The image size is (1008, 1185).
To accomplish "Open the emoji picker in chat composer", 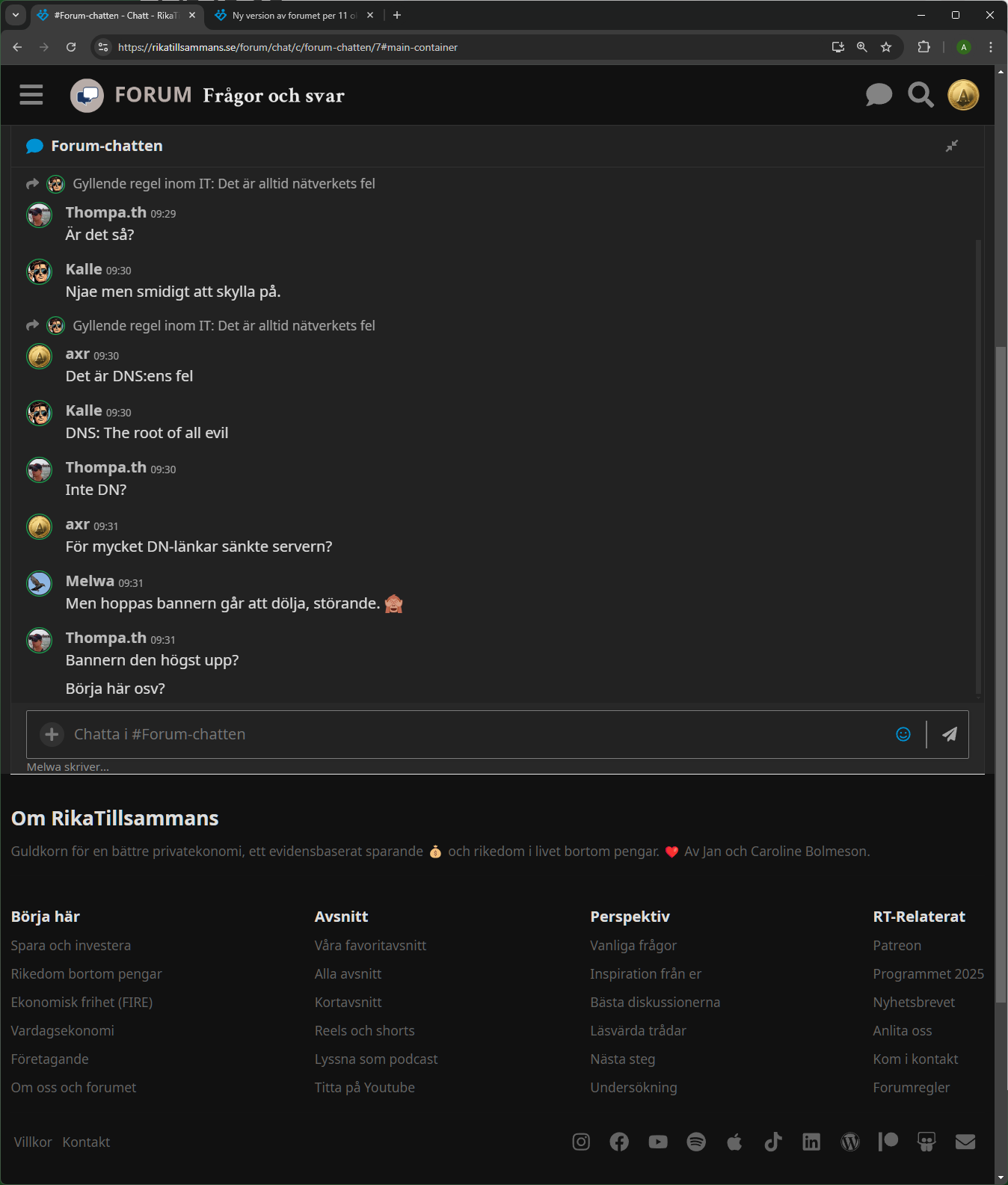I will (903, 734).
